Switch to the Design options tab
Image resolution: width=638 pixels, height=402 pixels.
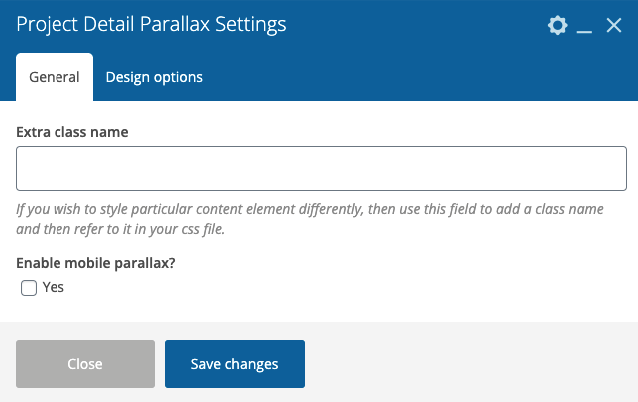tap(154, 77)
